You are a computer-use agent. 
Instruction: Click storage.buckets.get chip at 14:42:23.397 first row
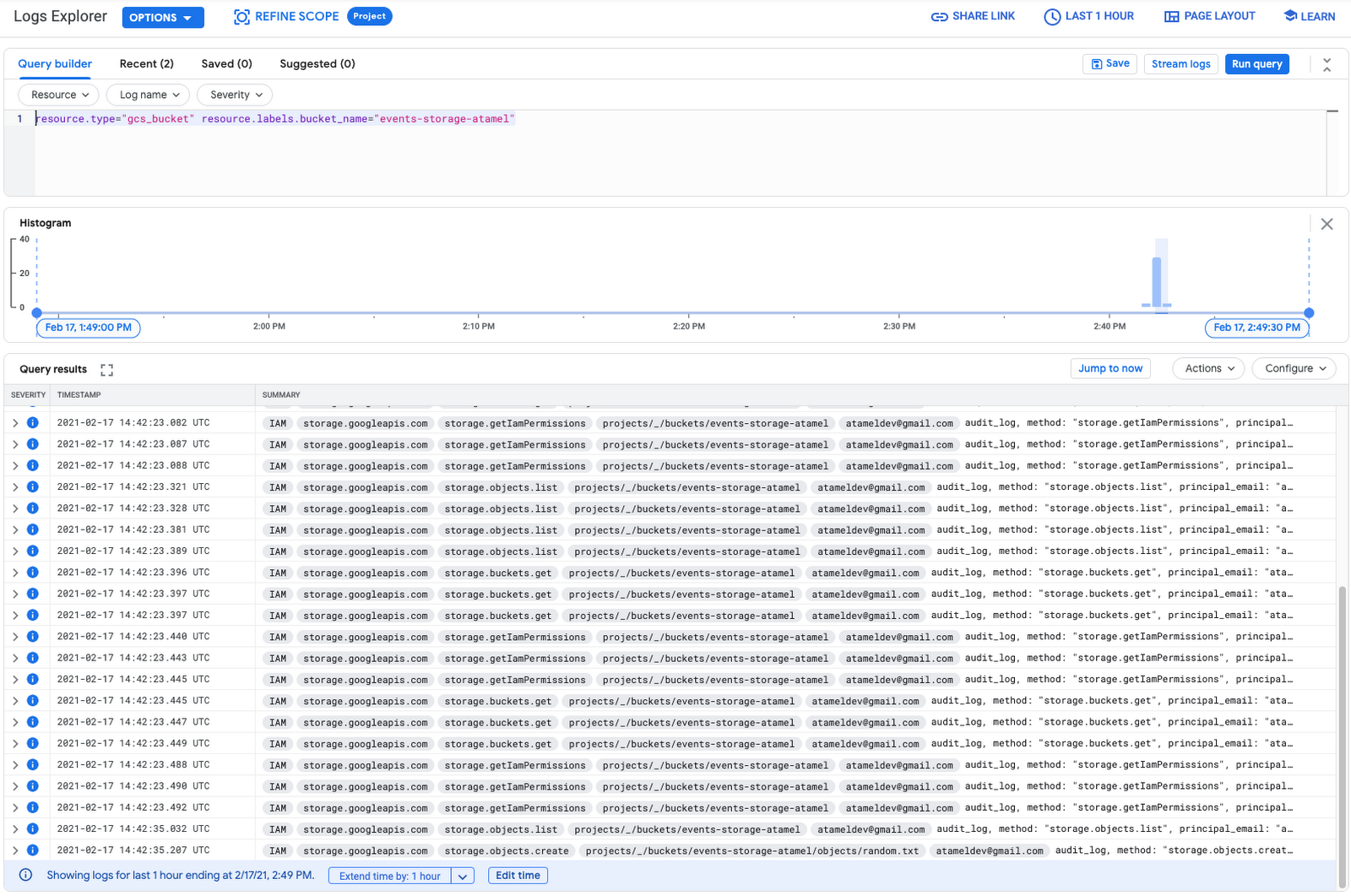[498, 595]
